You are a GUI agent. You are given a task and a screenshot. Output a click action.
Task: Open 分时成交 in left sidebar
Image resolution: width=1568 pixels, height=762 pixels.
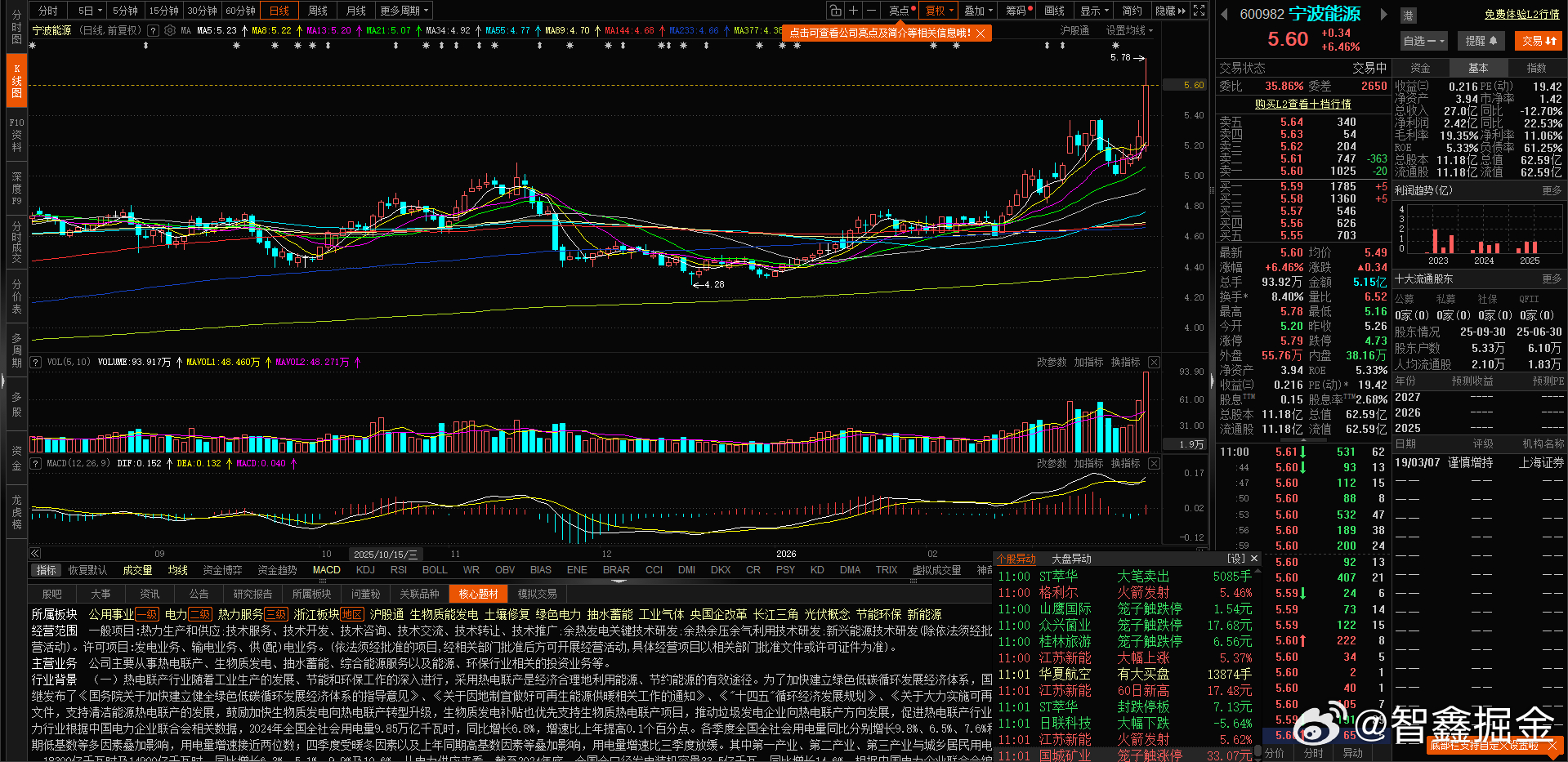[x=16, y=243]
